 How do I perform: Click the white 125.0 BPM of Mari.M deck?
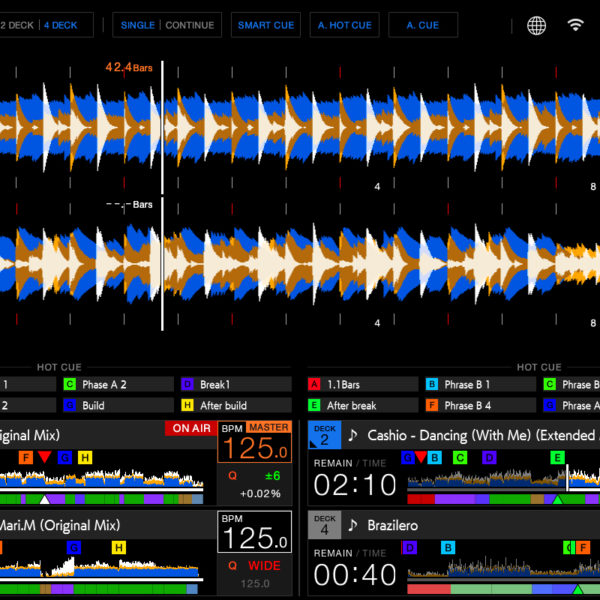(255, 538)
